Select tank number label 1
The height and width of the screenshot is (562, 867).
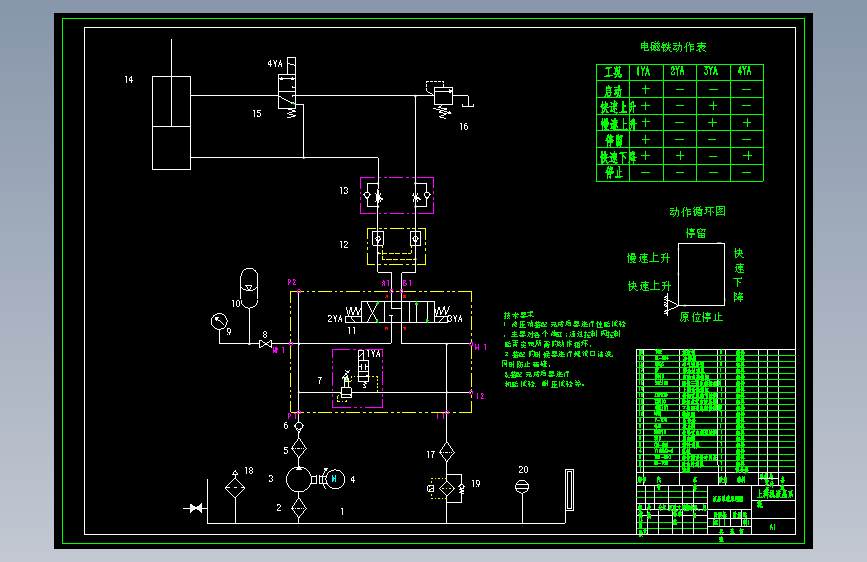[342, 511]
